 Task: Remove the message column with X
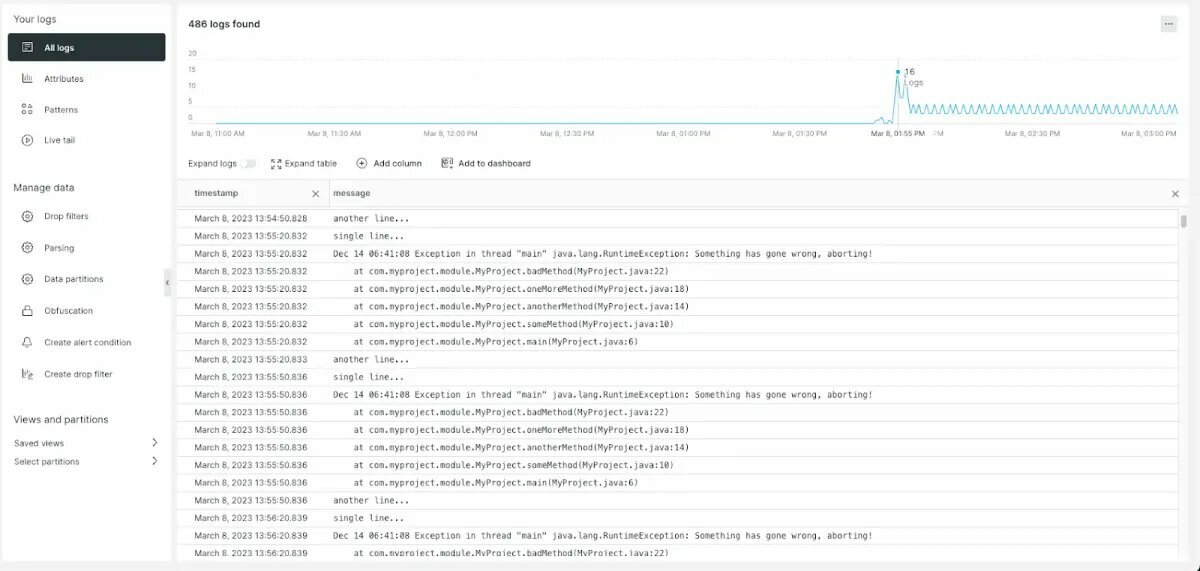(x=1175, y=194)
